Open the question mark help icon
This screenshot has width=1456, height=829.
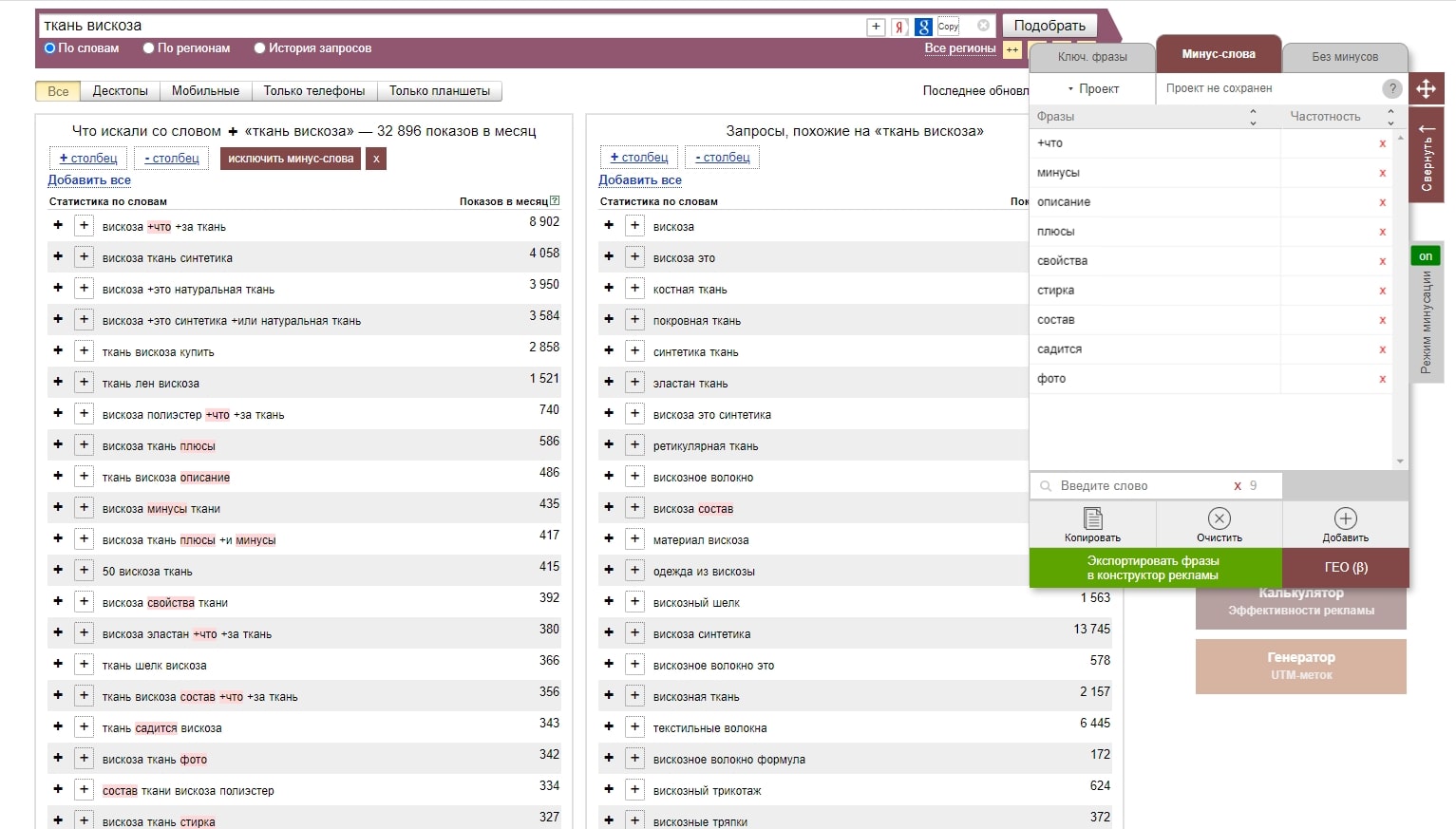[x=1391, y=88]
